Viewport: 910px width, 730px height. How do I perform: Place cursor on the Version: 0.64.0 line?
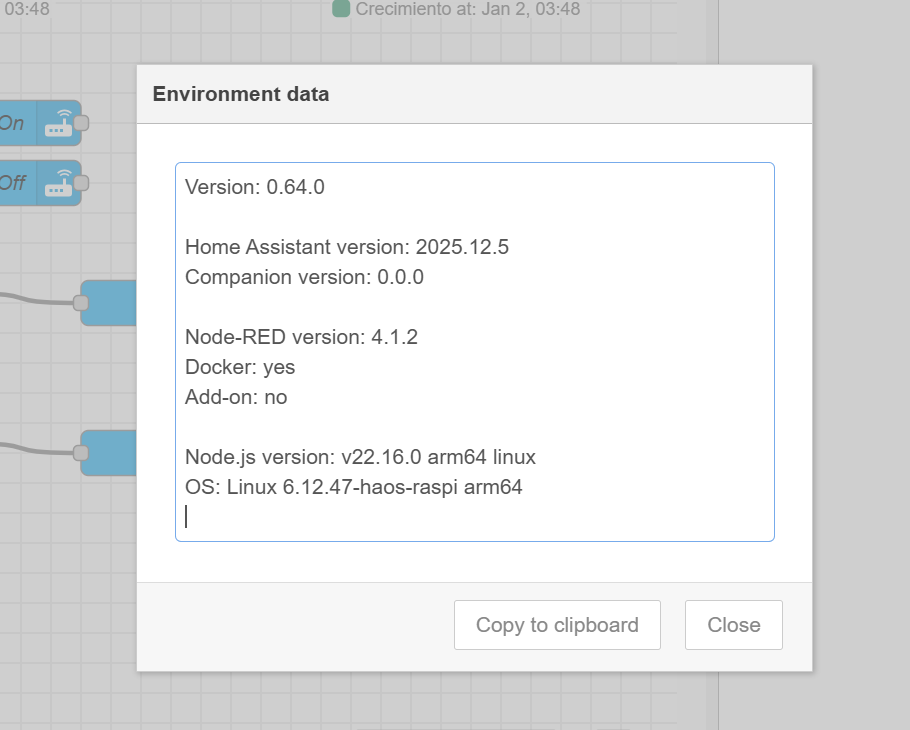click(x=255, y=187)
